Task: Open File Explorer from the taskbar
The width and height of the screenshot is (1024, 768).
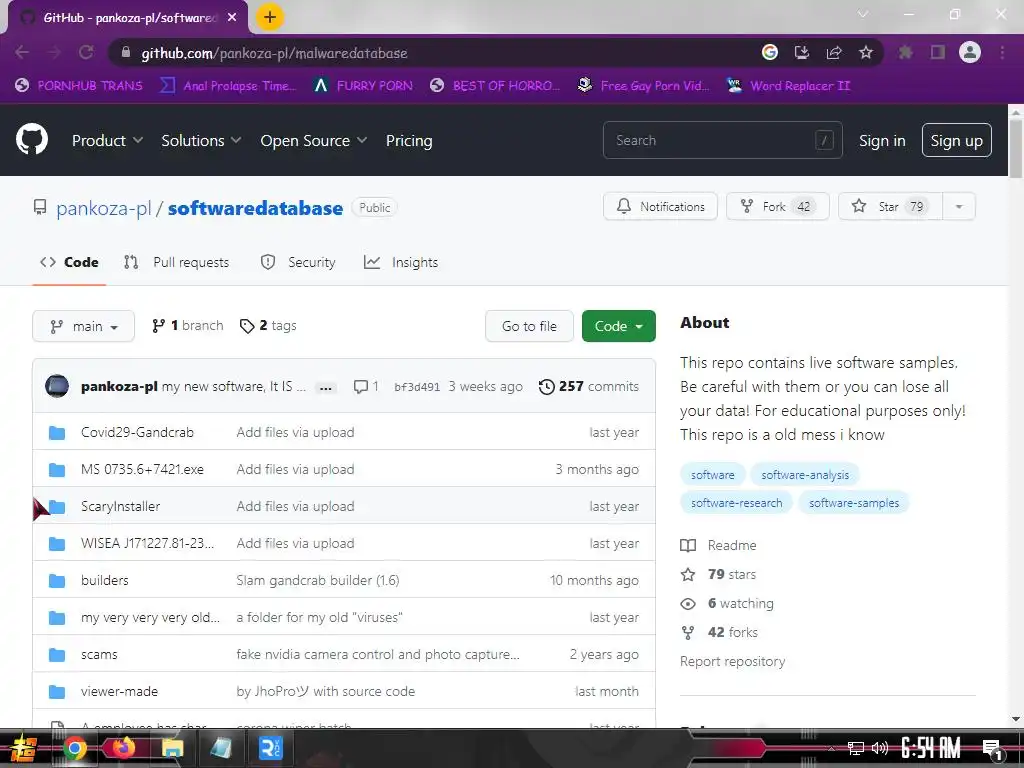Action: click(x=172, y=748)
